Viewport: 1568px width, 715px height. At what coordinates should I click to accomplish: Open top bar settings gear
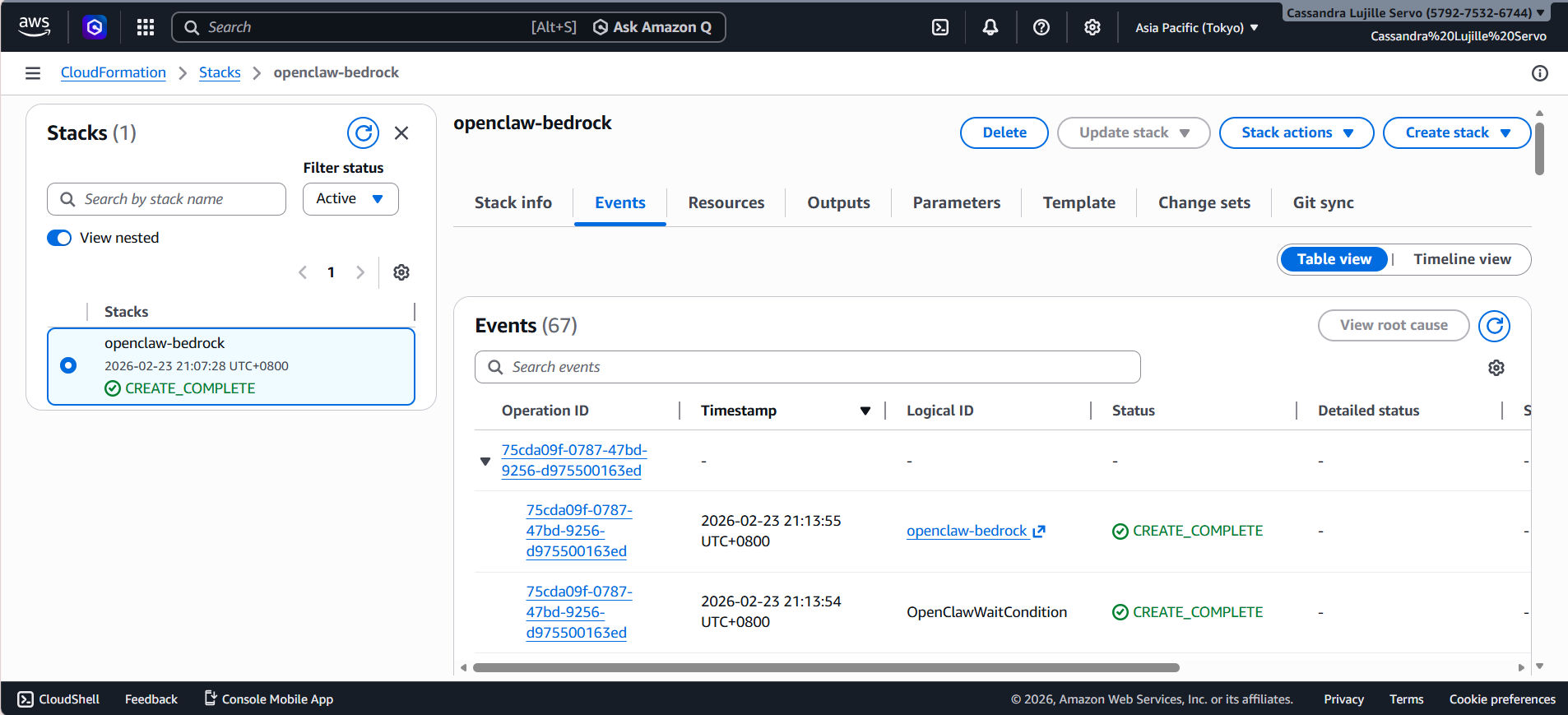[x=1092, y=27]
